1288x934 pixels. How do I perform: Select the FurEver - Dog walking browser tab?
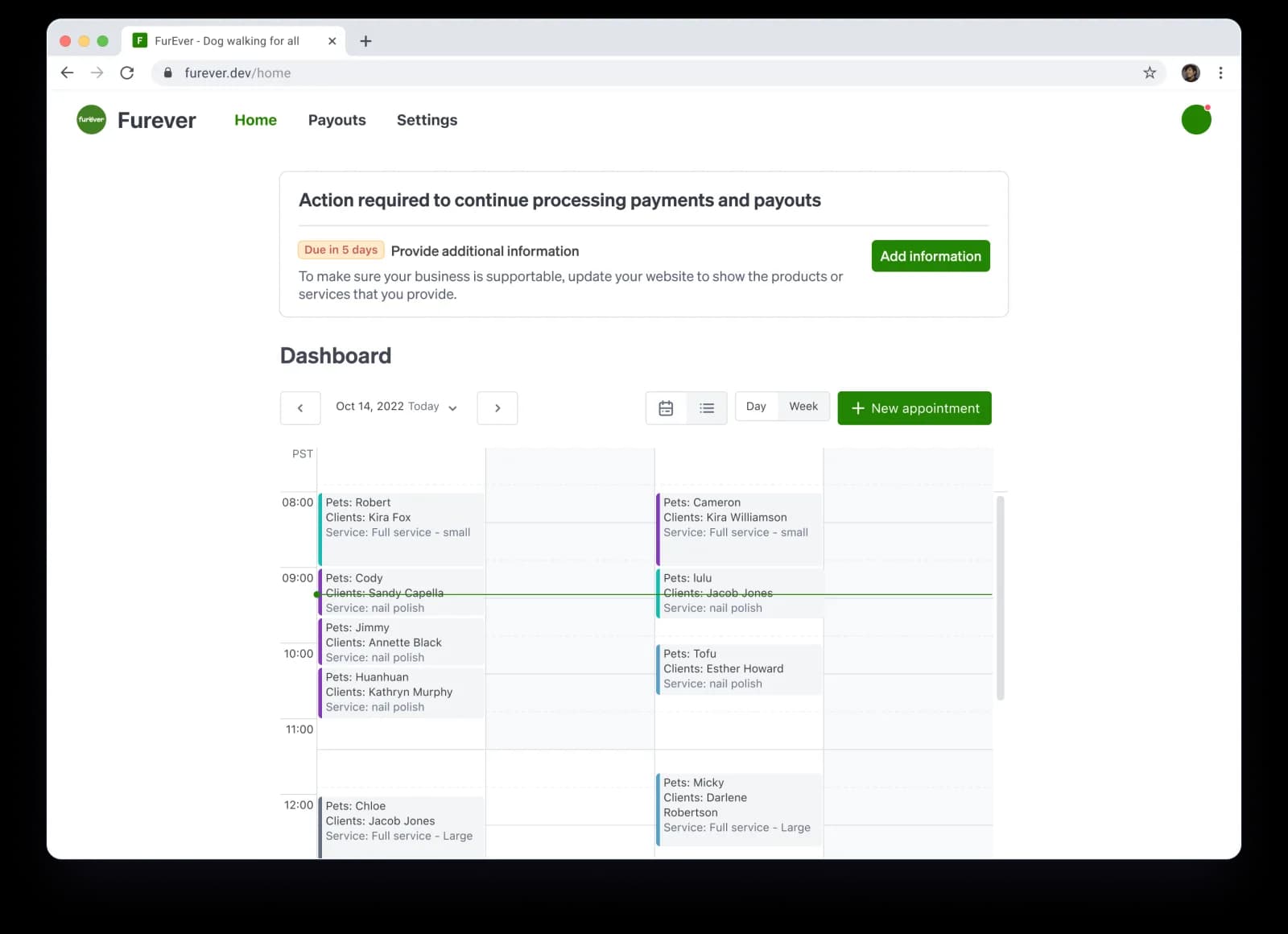click(x=233, y=41)
